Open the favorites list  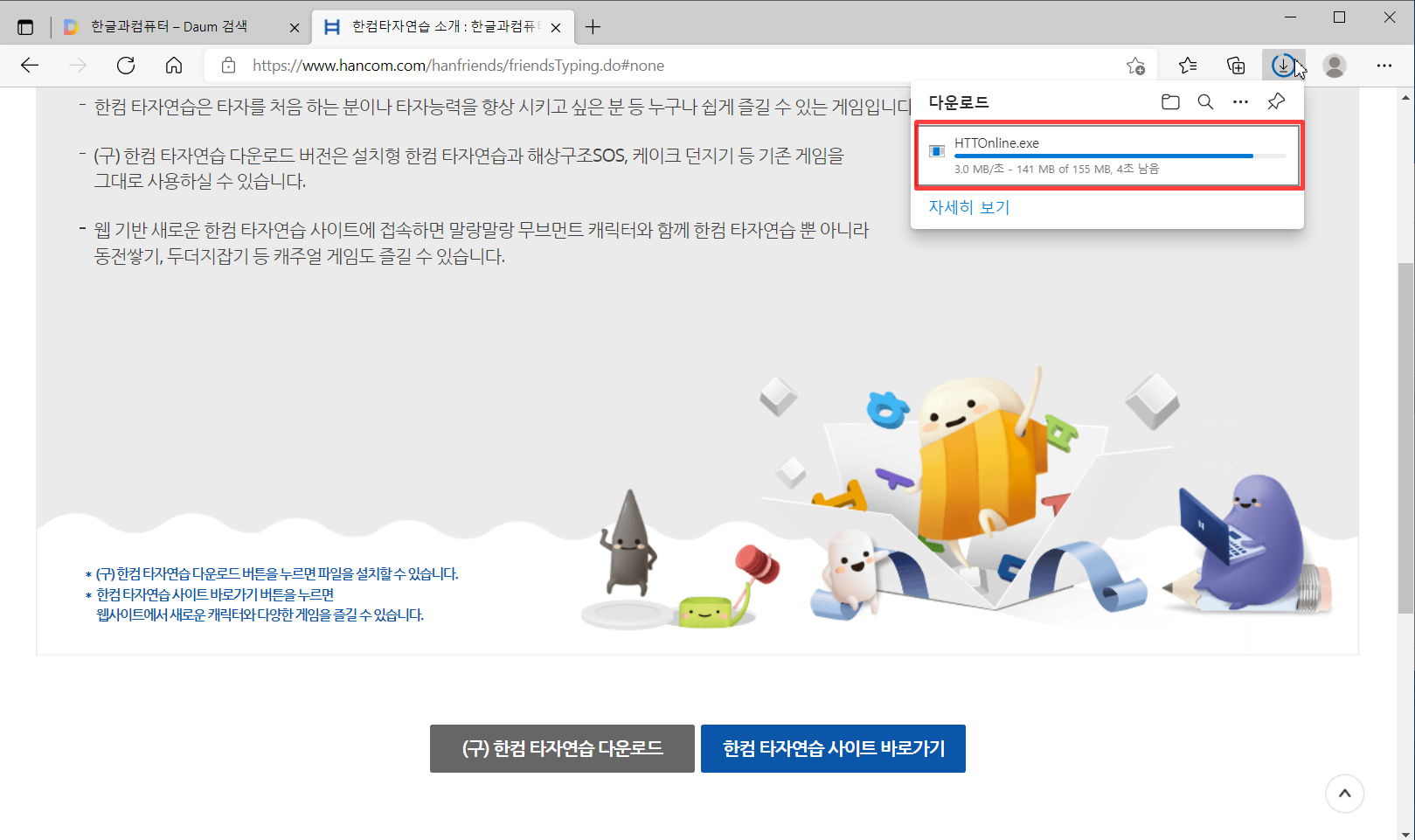(1188, 66)
